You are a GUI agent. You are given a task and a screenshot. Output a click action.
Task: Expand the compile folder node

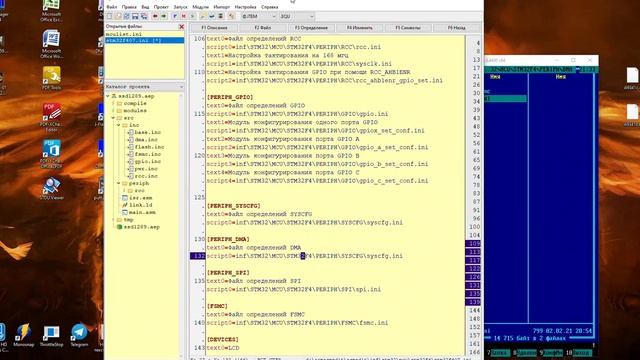click(113, 104)
